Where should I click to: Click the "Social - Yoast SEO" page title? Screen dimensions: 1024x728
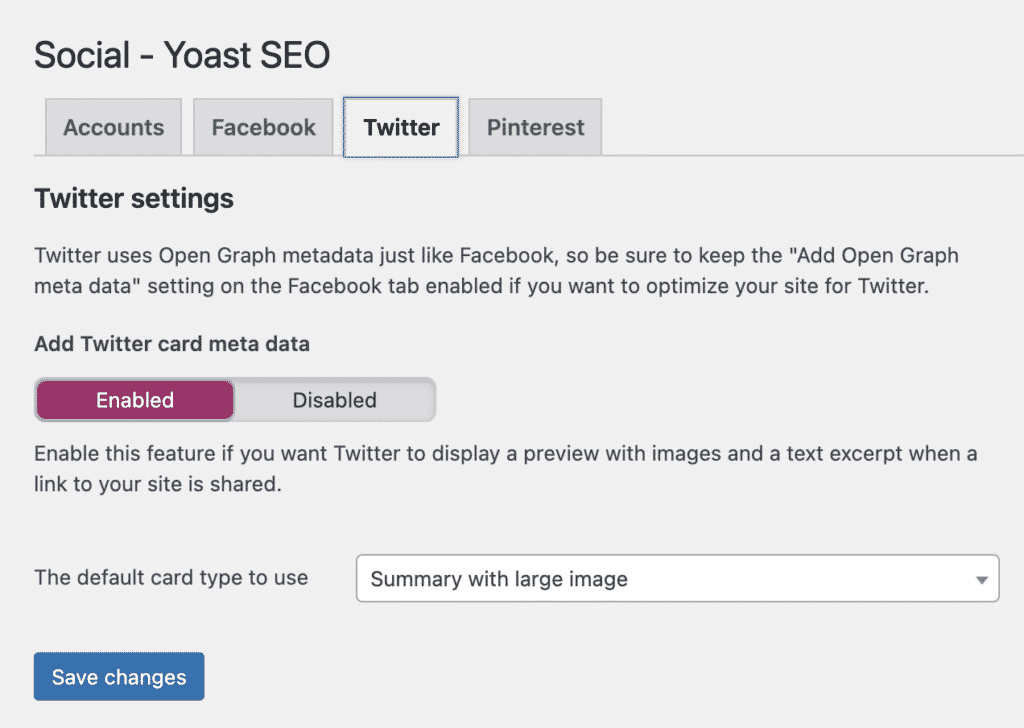pyautogui.click(x=182, y=55)
